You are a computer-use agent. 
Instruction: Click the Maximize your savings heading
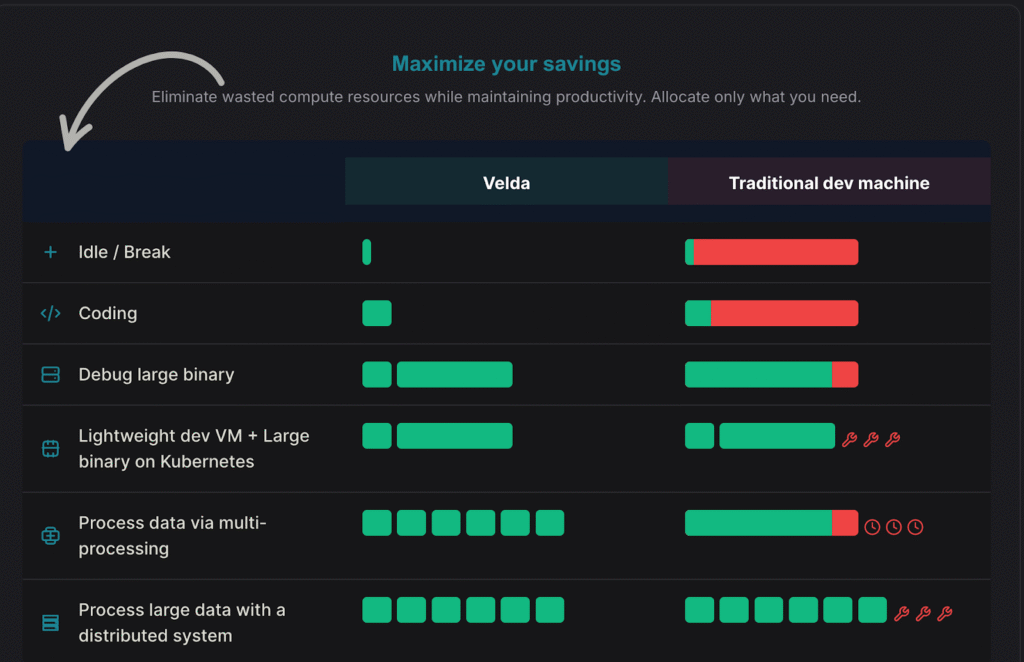(x=507, y=63)
